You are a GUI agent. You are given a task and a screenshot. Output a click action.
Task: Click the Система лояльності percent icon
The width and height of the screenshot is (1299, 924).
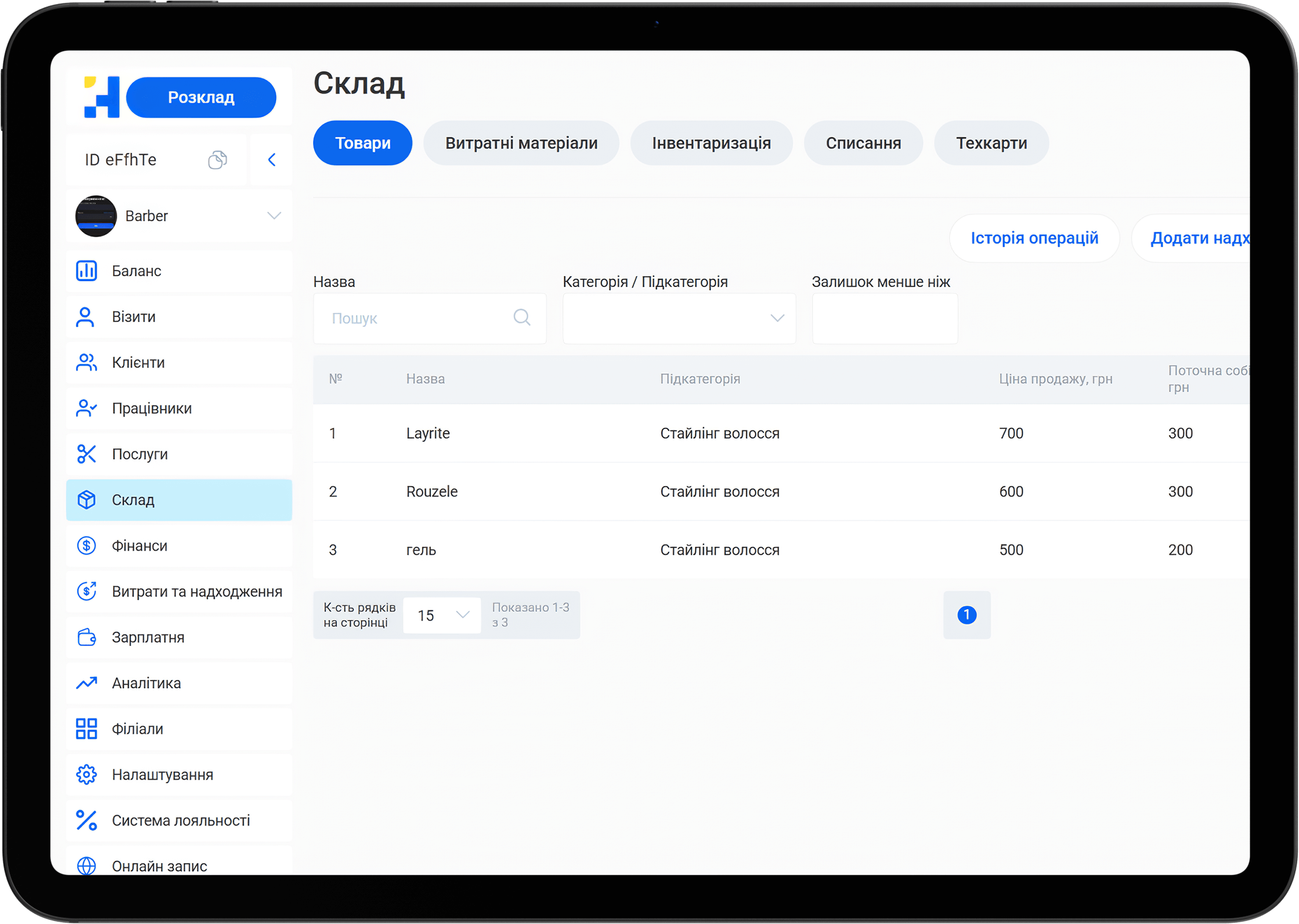click(x=86, y=820)
